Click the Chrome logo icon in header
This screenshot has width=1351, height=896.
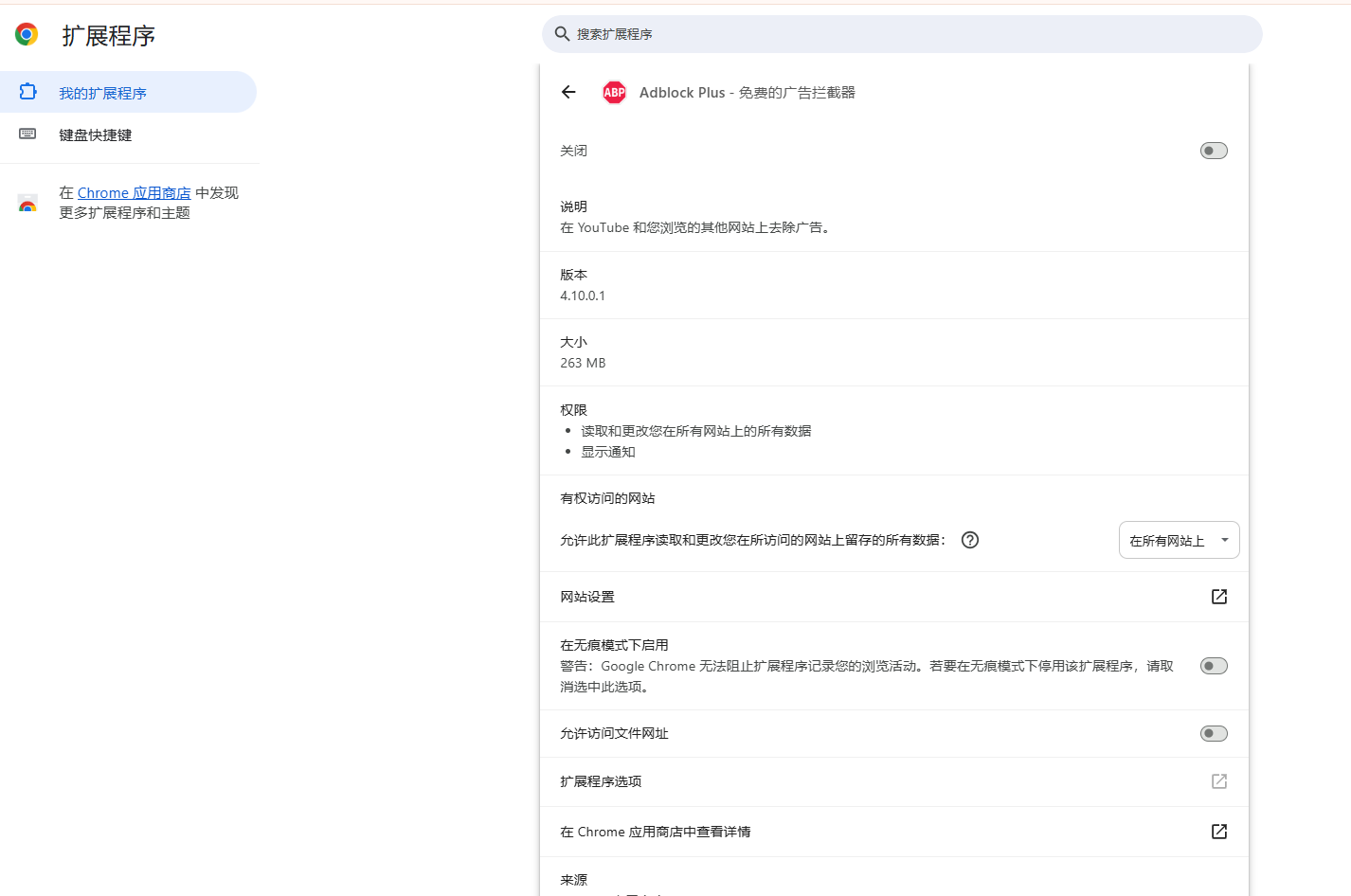click(27, 35)
